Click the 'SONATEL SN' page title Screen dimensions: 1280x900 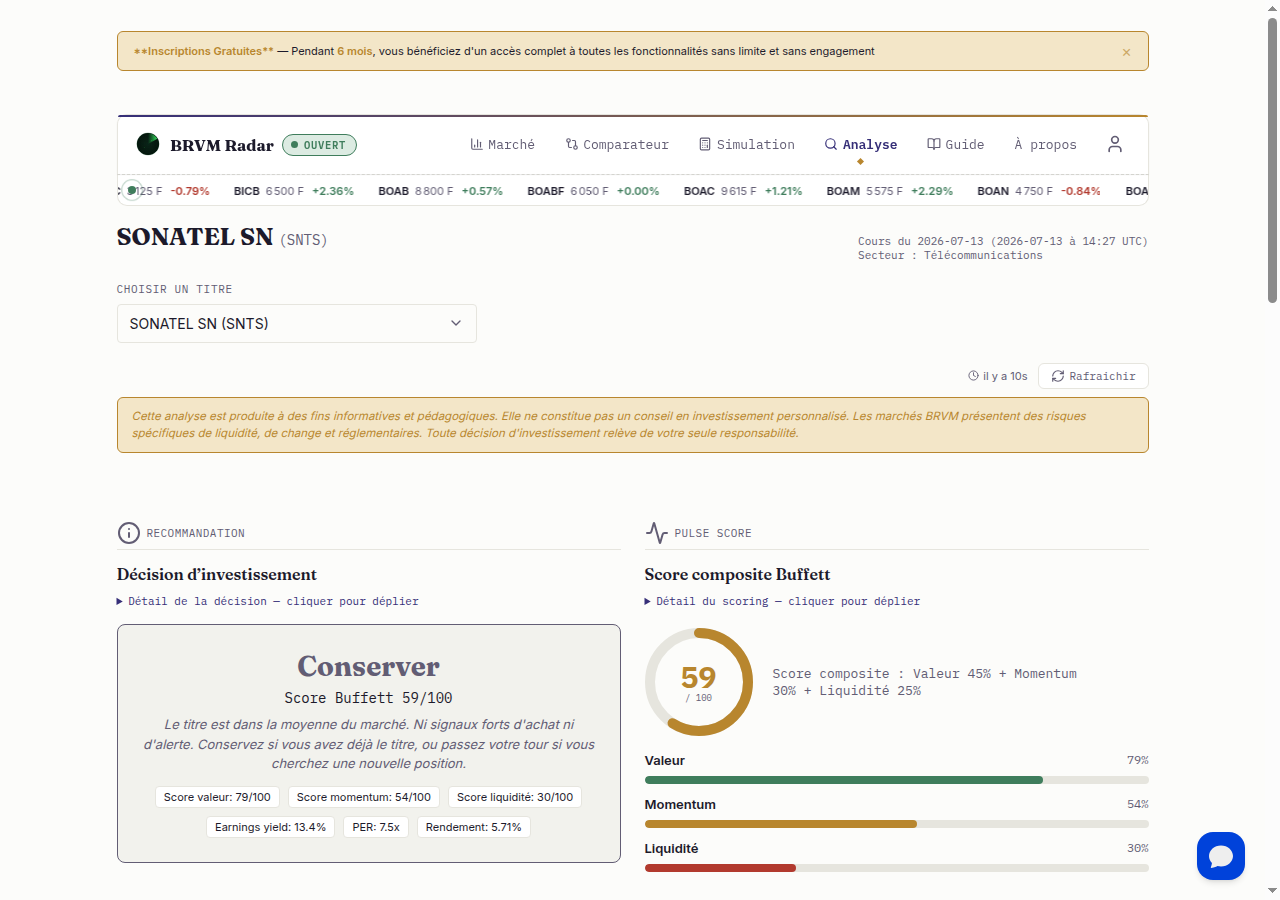[x=195, y=237]
